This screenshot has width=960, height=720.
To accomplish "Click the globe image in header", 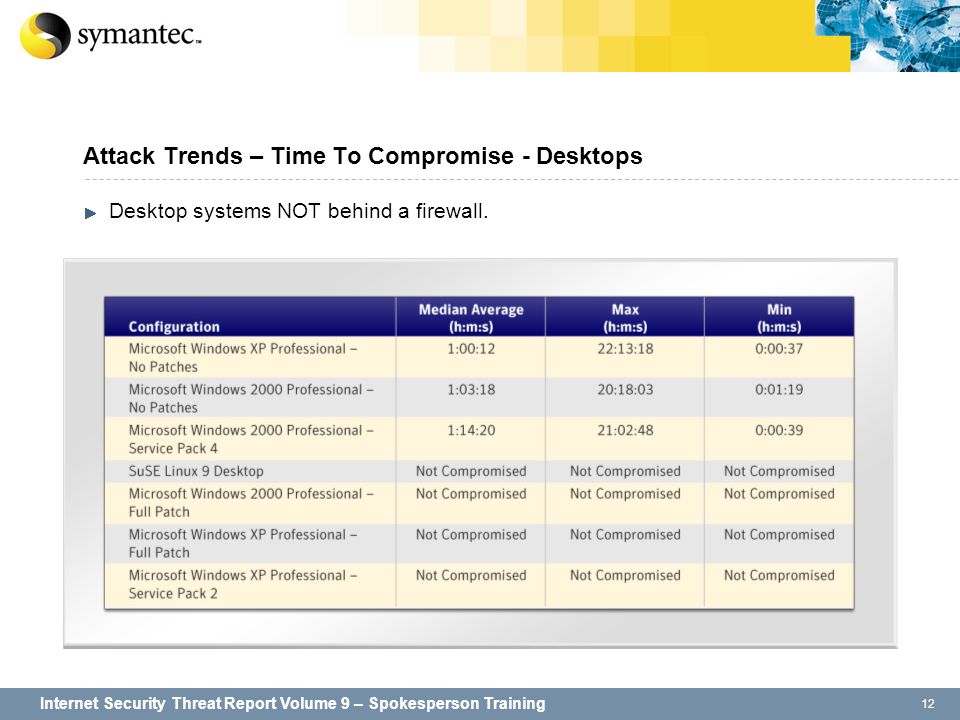I will pos(887,36).
